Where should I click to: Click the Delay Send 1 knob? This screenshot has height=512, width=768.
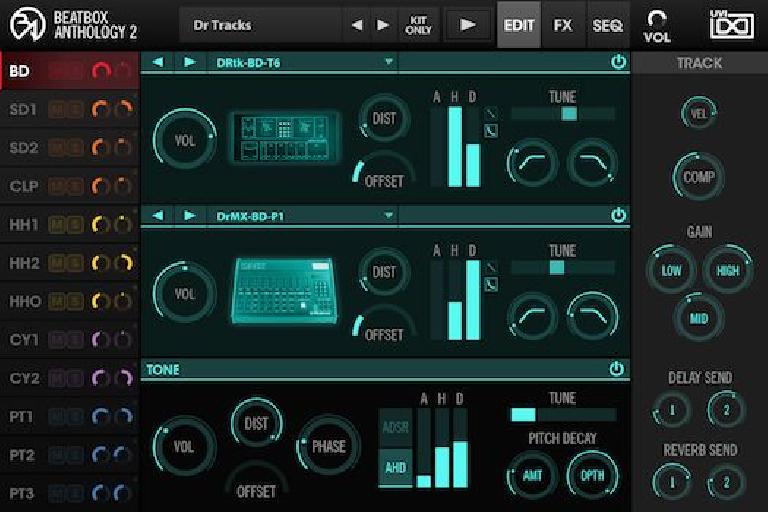tap(672, 410)
